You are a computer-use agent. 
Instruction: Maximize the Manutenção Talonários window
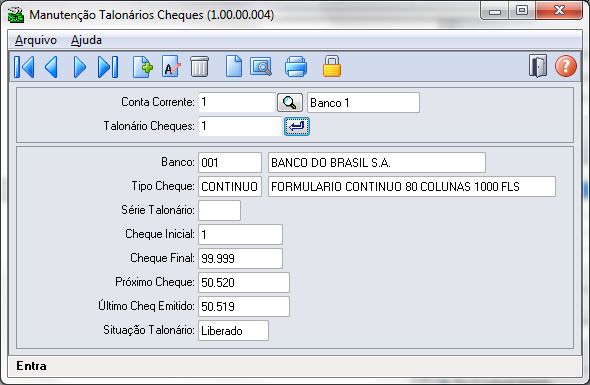coord(522,11)
